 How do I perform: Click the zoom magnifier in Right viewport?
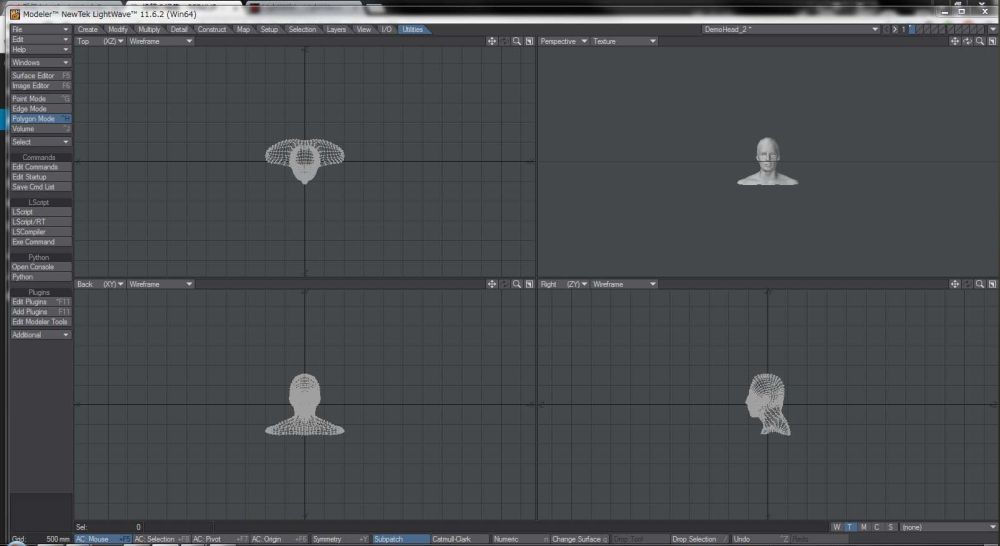(980, 284)
